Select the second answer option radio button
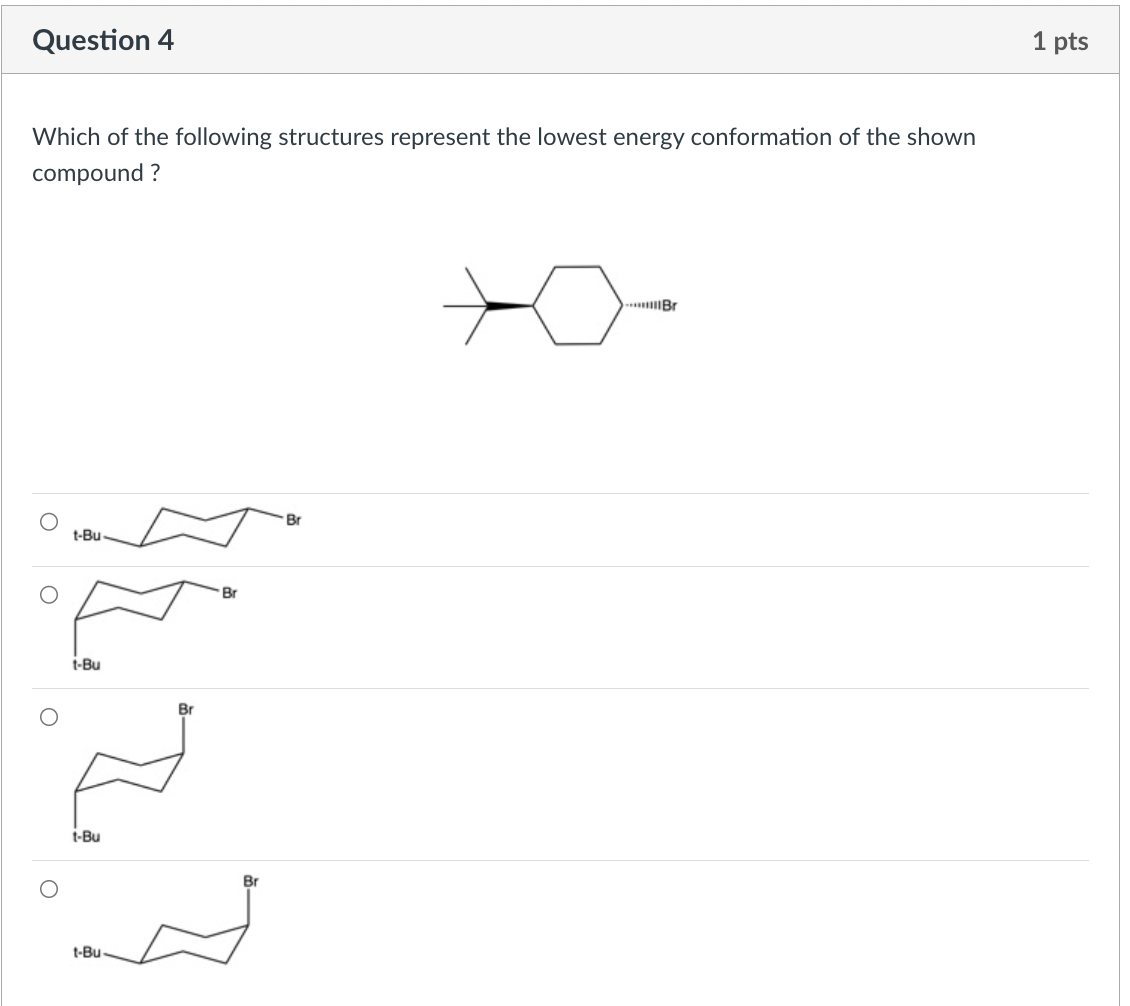The height and width of the screenshot is (1006, 1130). pos(48,594)
